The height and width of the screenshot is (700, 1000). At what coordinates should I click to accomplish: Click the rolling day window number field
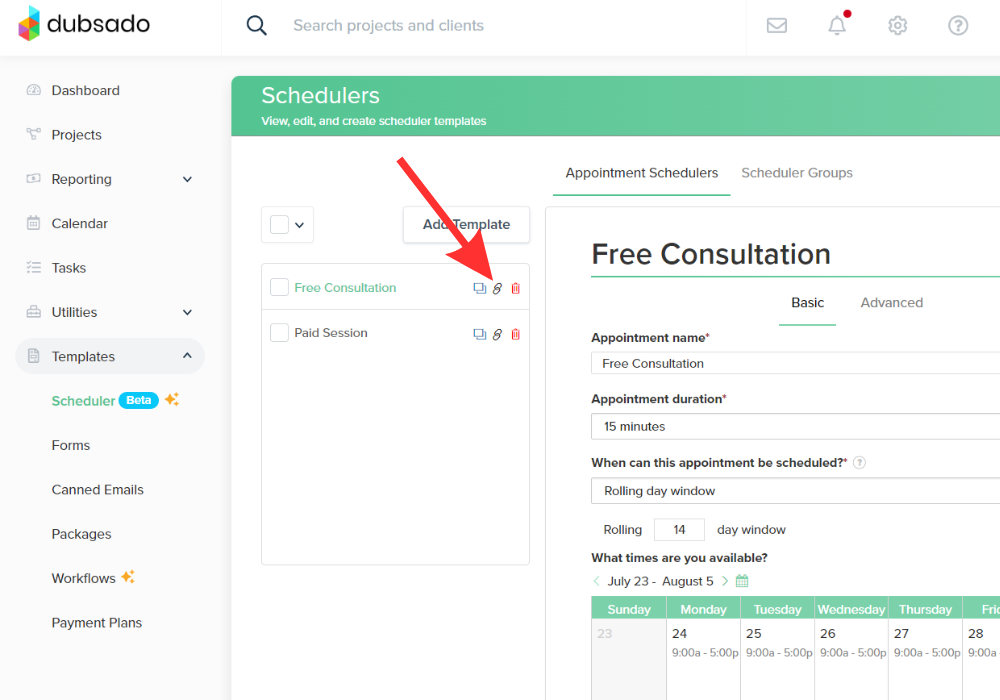[679, 530]
